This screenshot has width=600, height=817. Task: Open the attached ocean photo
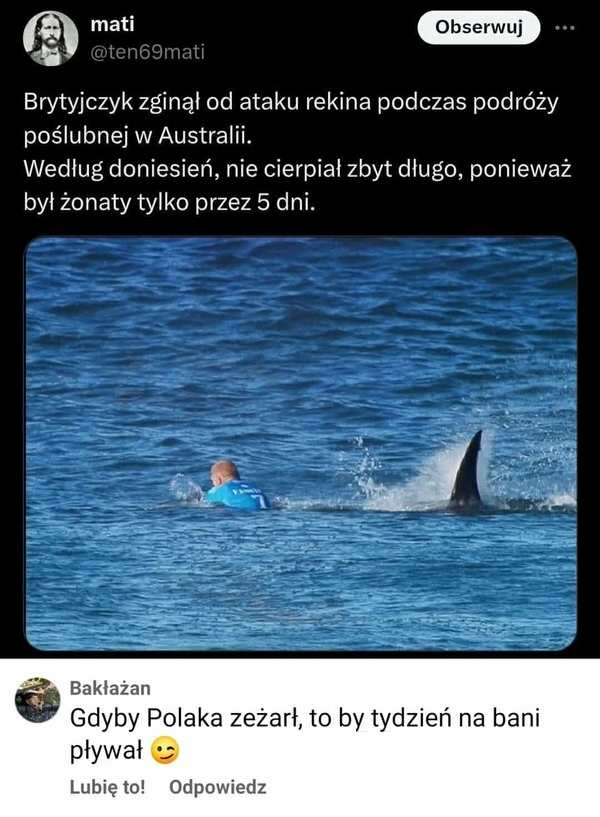301,444
